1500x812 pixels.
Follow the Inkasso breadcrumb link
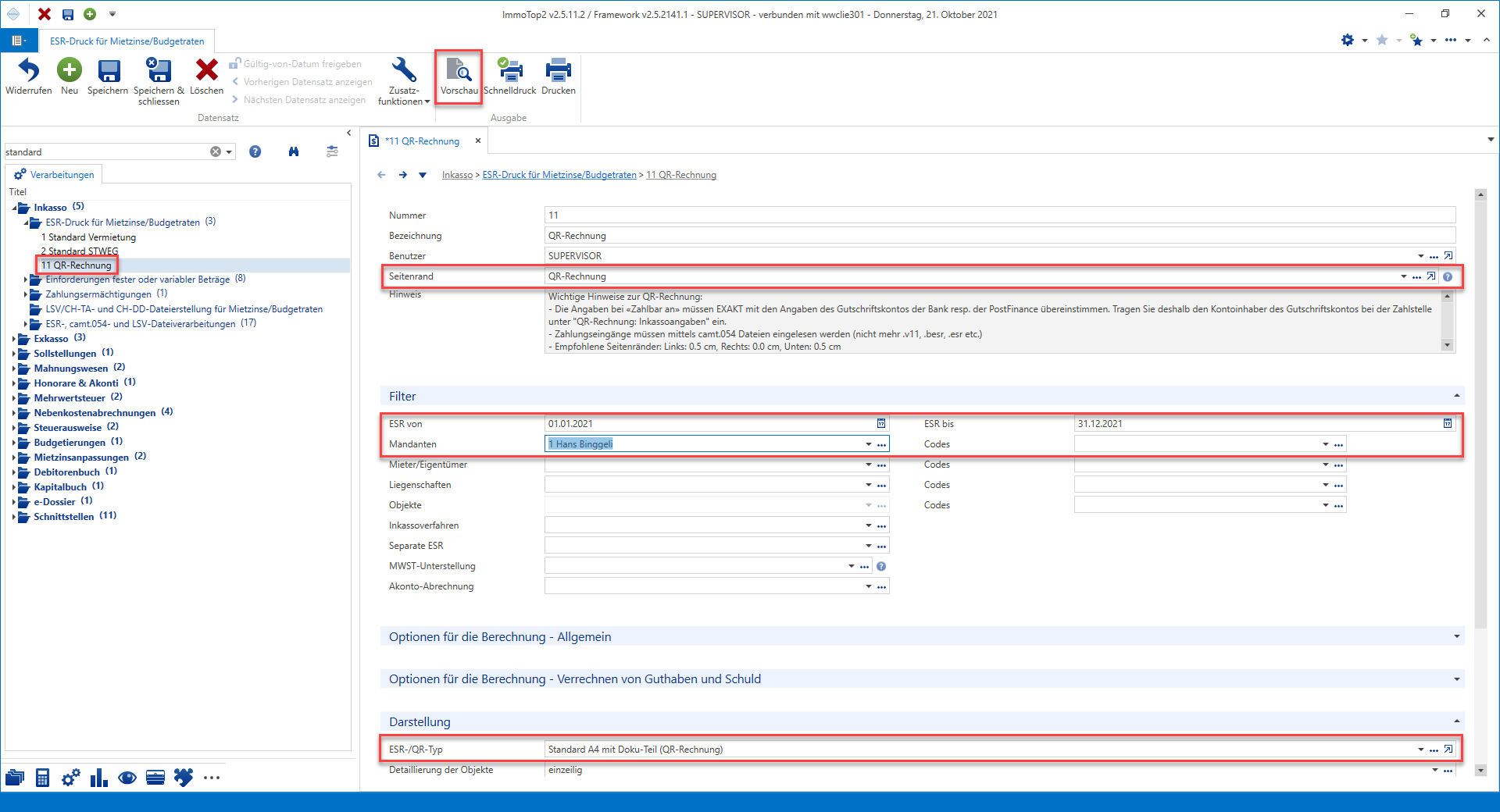click(457, 175)
